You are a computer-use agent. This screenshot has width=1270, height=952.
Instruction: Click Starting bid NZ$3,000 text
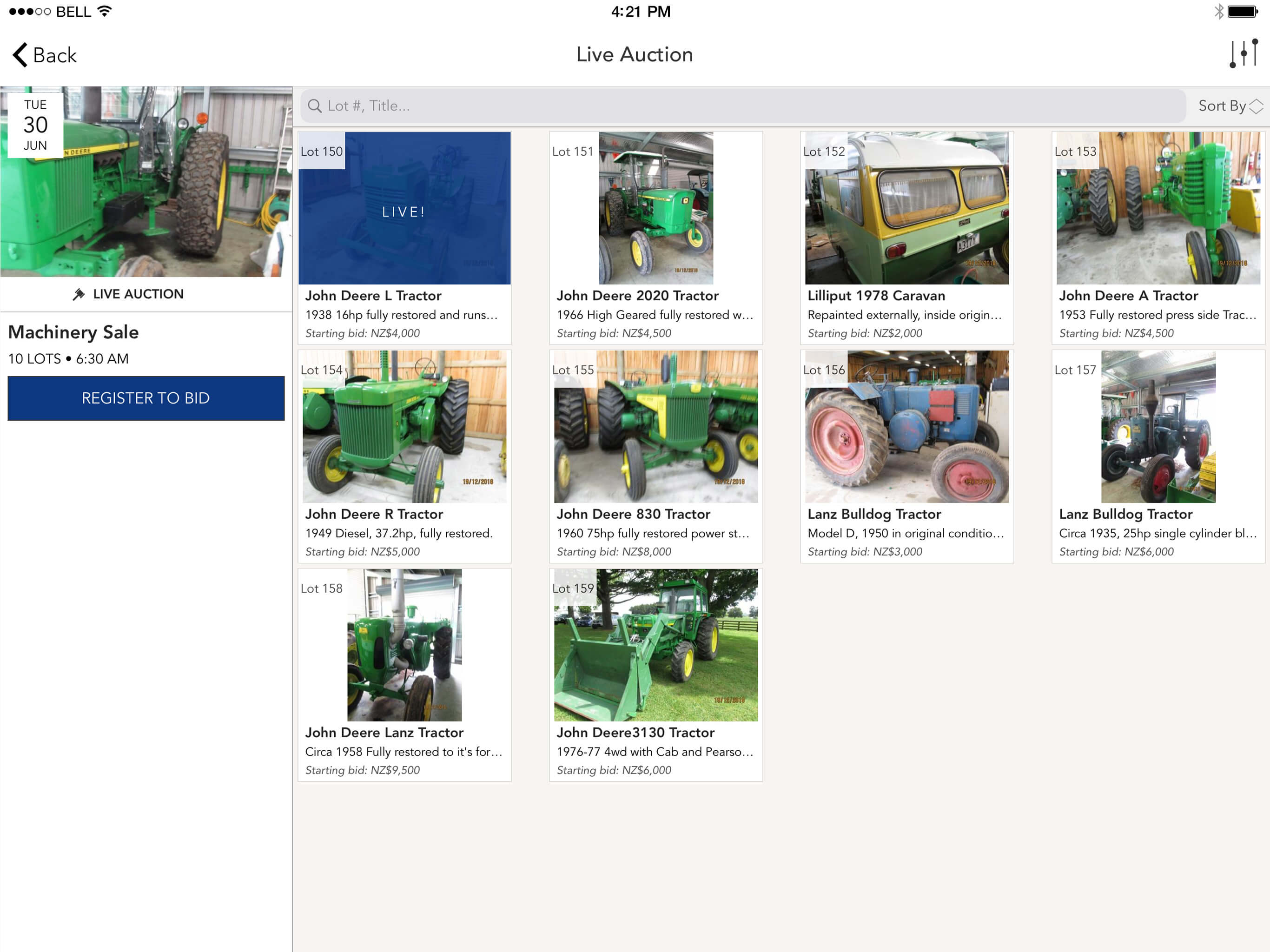[865, 552]
